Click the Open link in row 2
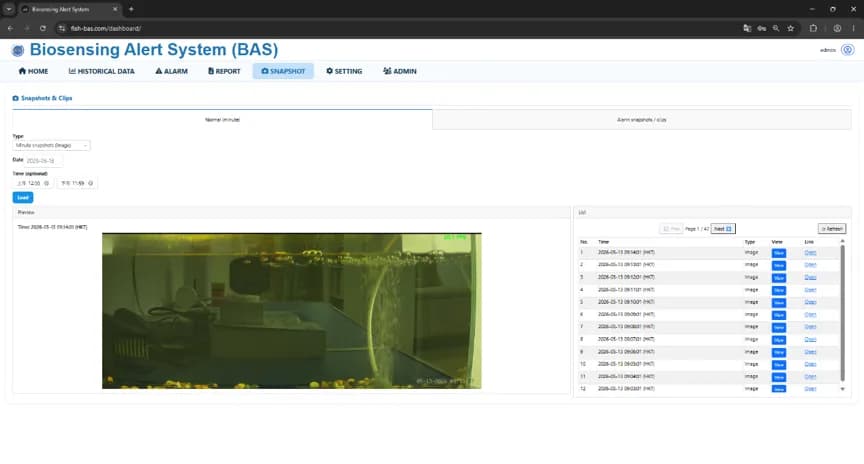The height and width of the screenshot is (464, 864). (810, 265)
